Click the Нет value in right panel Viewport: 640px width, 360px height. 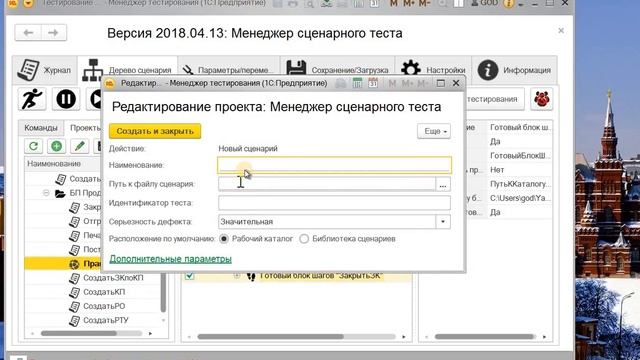[x=497, y=170]
